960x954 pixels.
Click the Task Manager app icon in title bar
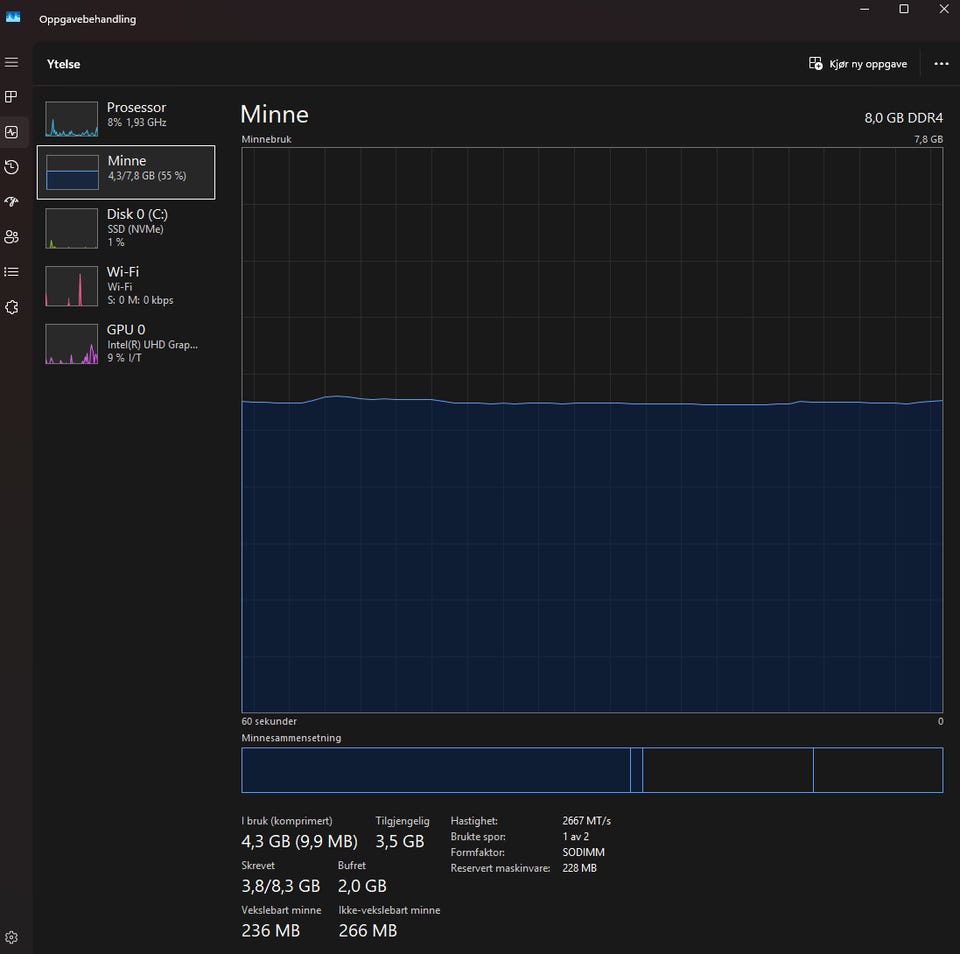coord(13,17)
